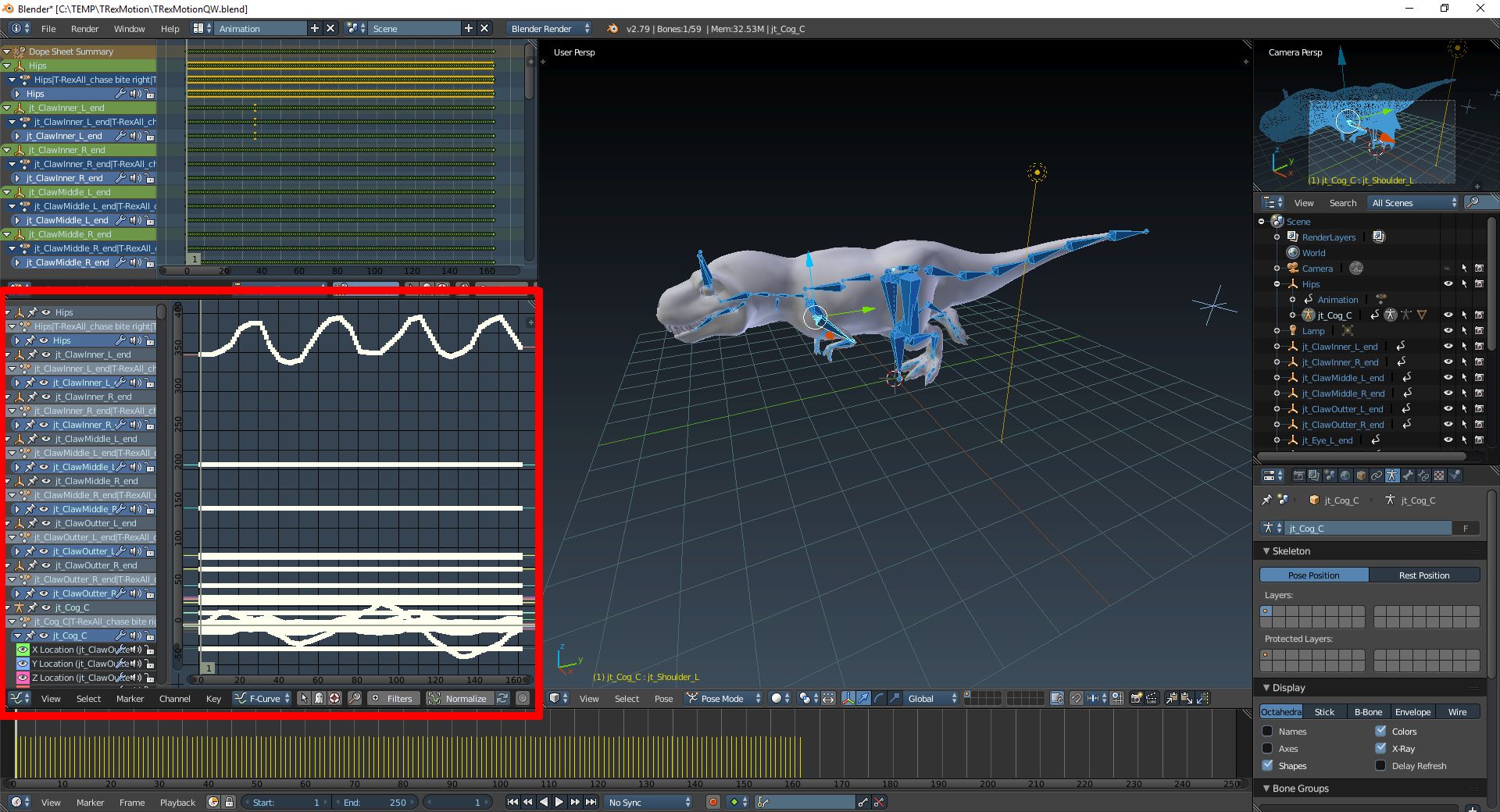Collapse the Hips tree item
1500x812 pixels.
click(x=1277, y=284)
